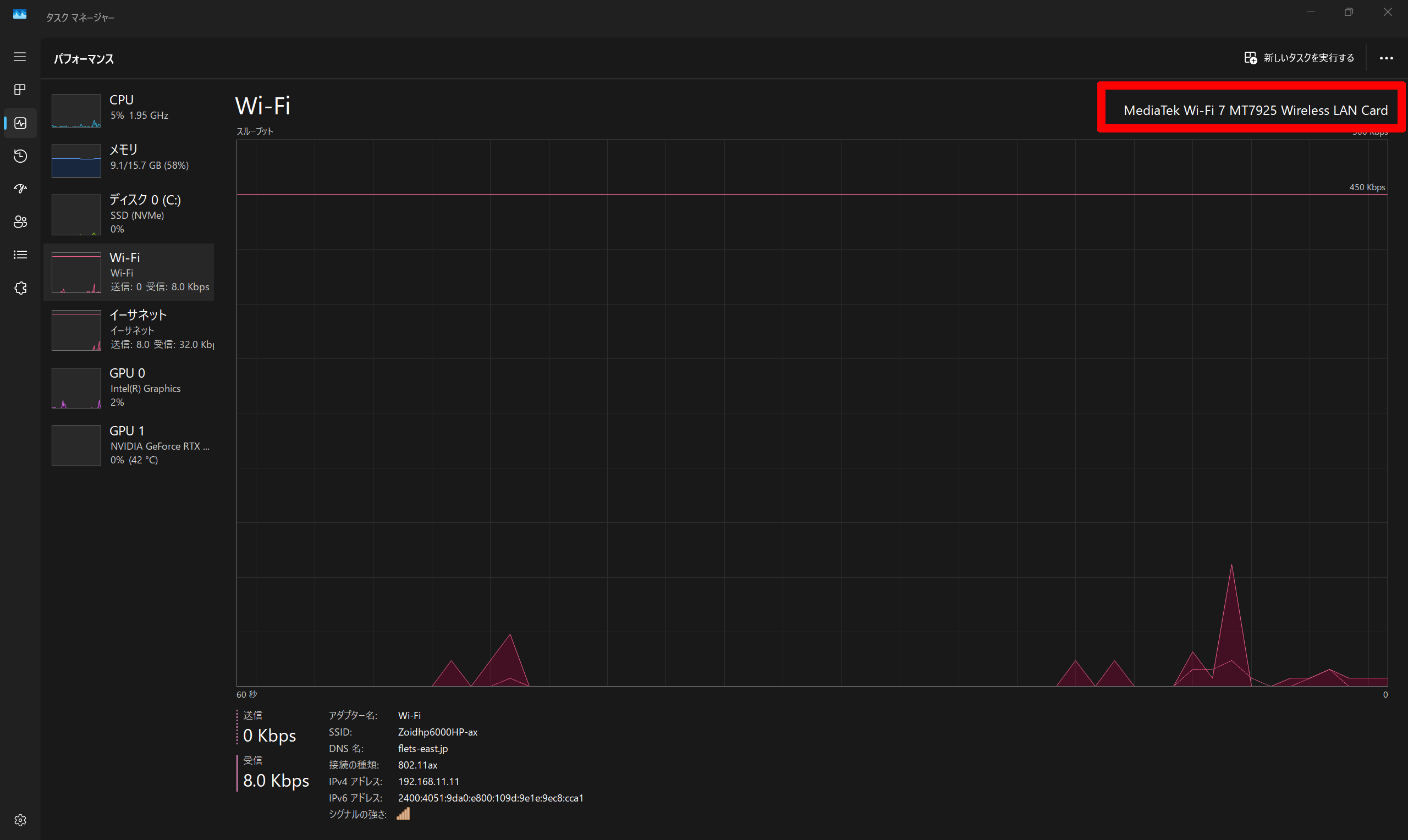Click the signal strength bars icon

click(x=403, y=814)
